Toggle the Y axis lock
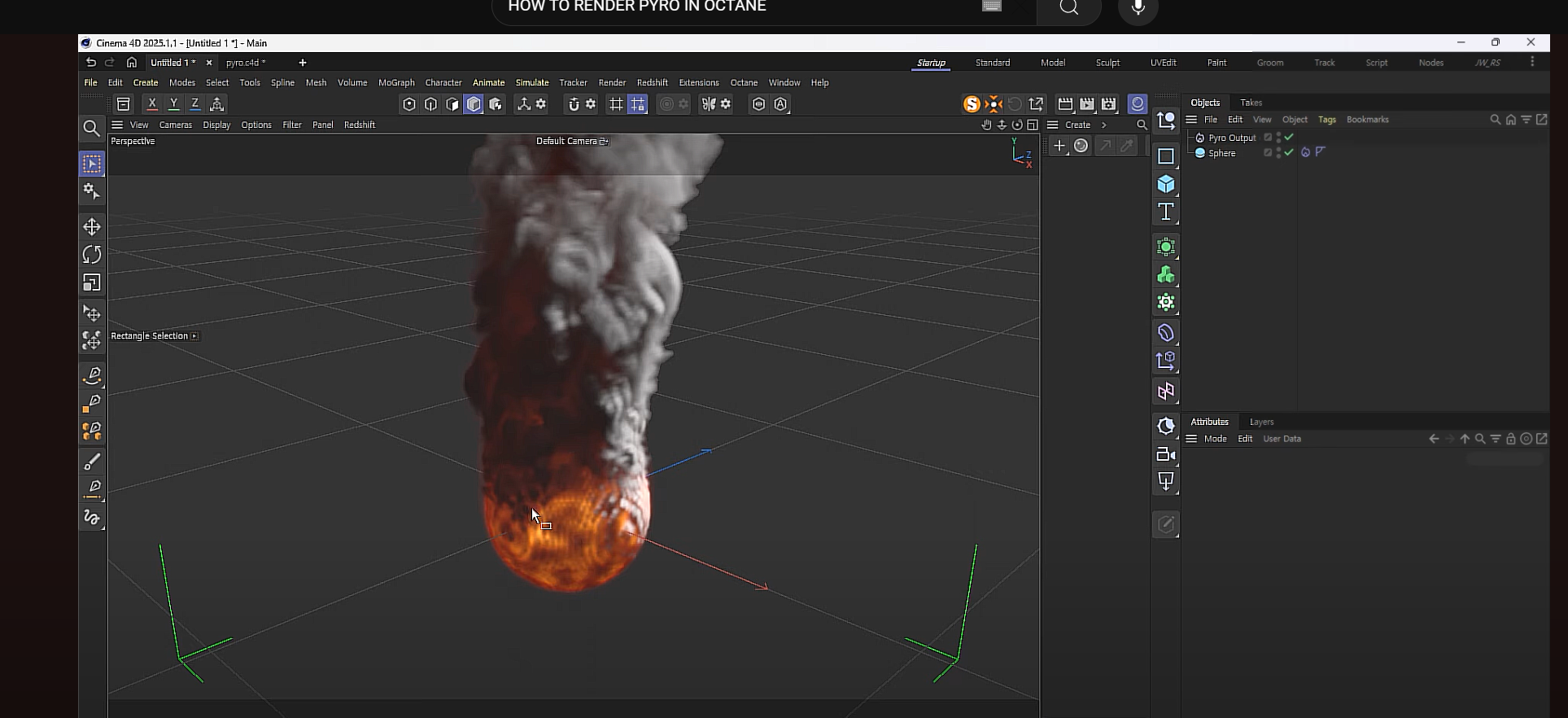1568x718 pixels. pyautogui.click(x=173, y=104)
